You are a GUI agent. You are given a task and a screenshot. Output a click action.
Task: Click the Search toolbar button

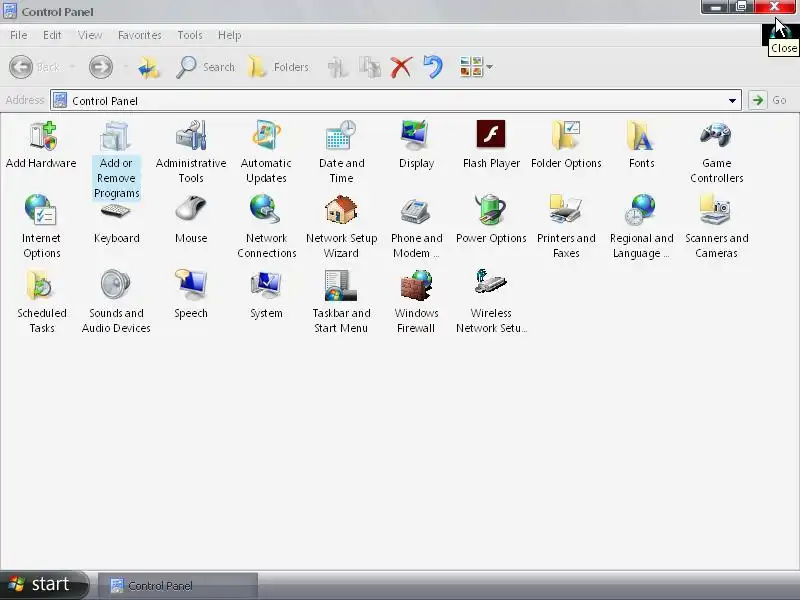pyautogui.click(x=205, y=67)
